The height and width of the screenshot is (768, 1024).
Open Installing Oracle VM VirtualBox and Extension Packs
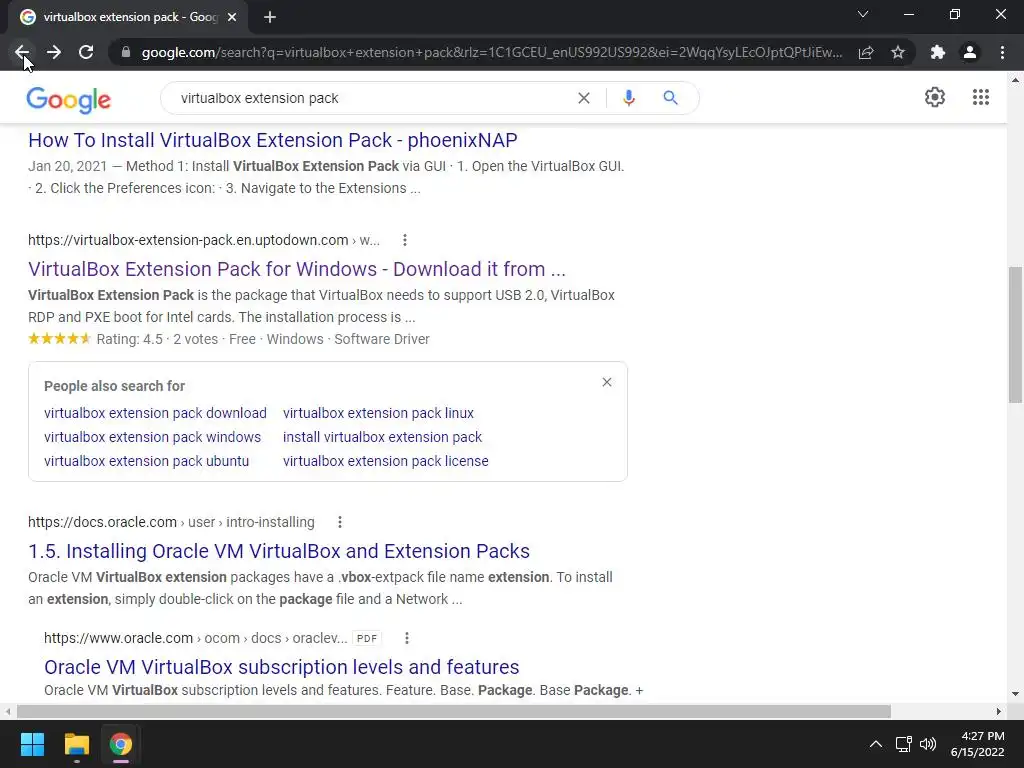pyautogui.click(x=279, y=551)
